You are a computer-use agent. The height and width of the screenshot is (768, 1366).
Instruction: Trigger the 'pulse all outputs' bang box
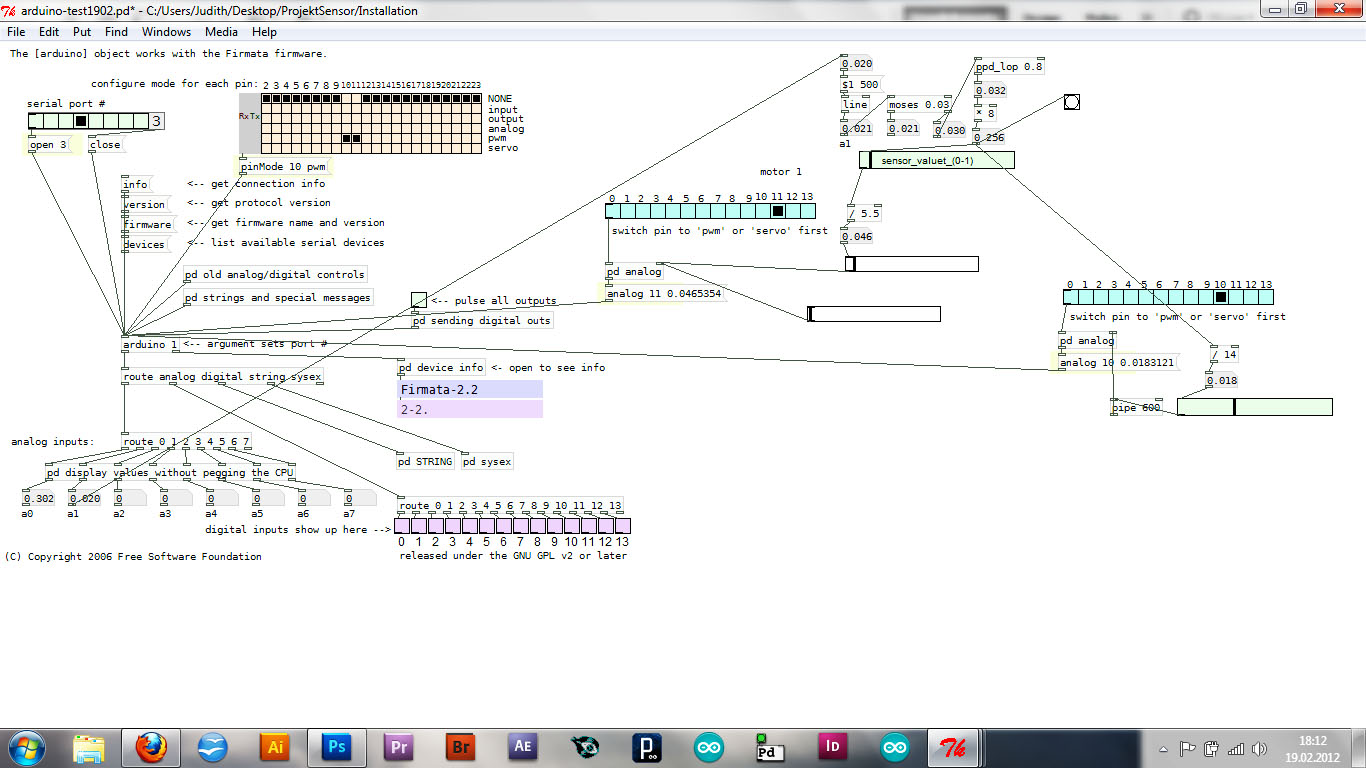419,300
